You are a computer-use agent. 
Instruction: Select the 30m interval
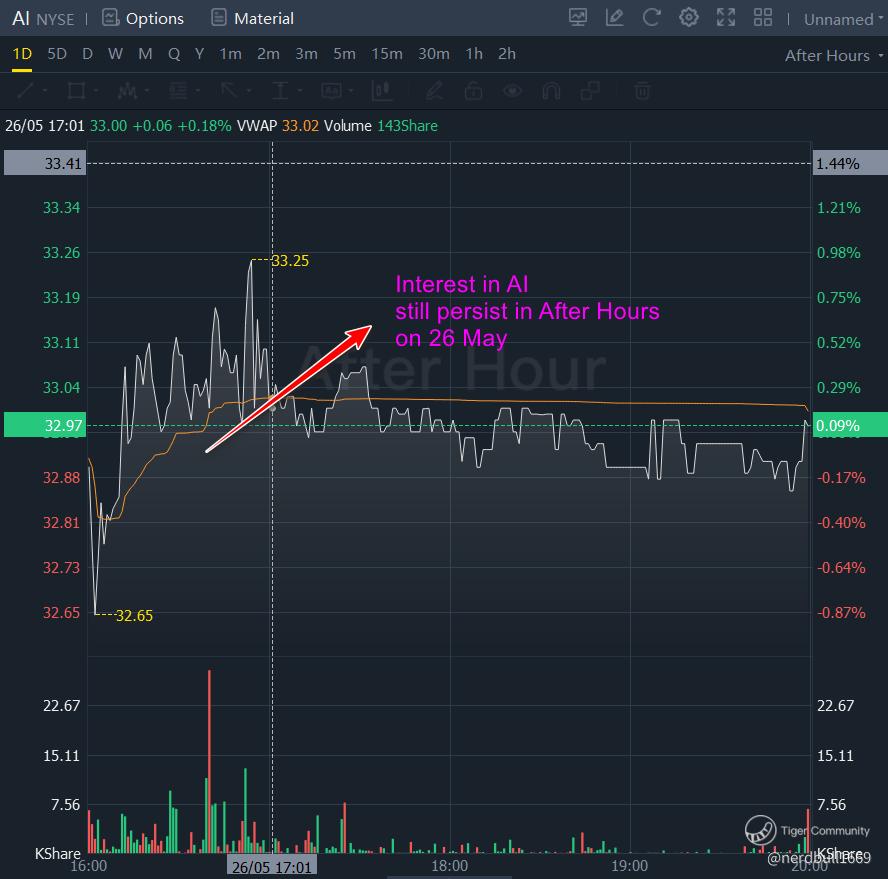(434, 54)
